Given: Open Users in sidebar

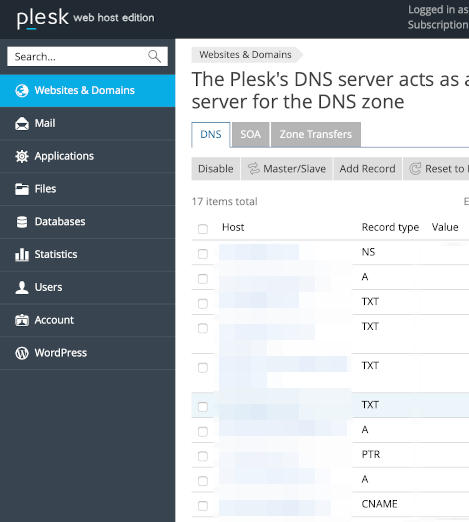Looking at the screenshot, I should click(87, 287).
